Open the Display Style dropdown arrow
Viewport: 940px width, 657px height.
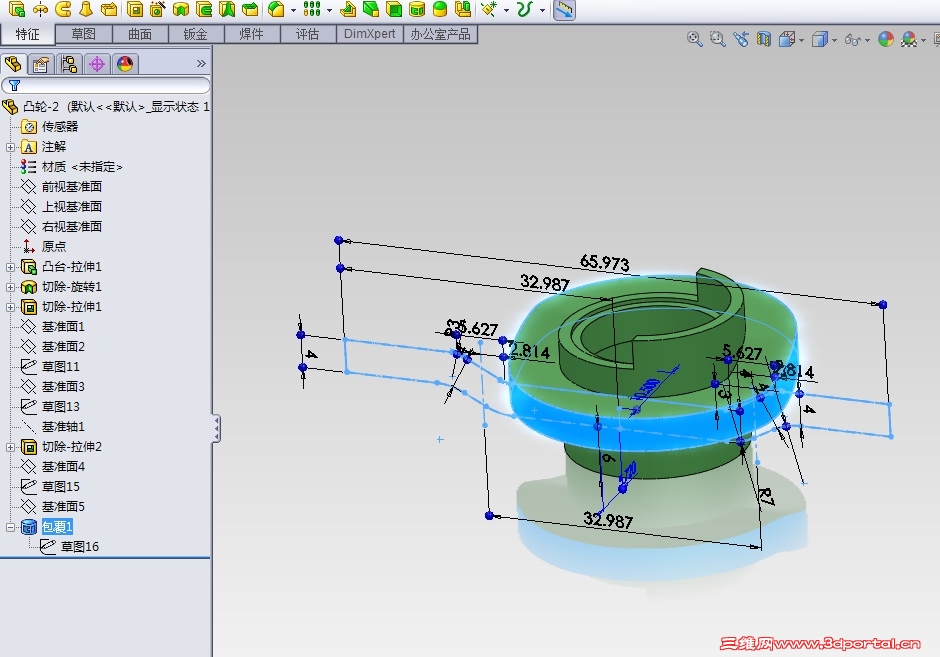[x=834, y=41]
